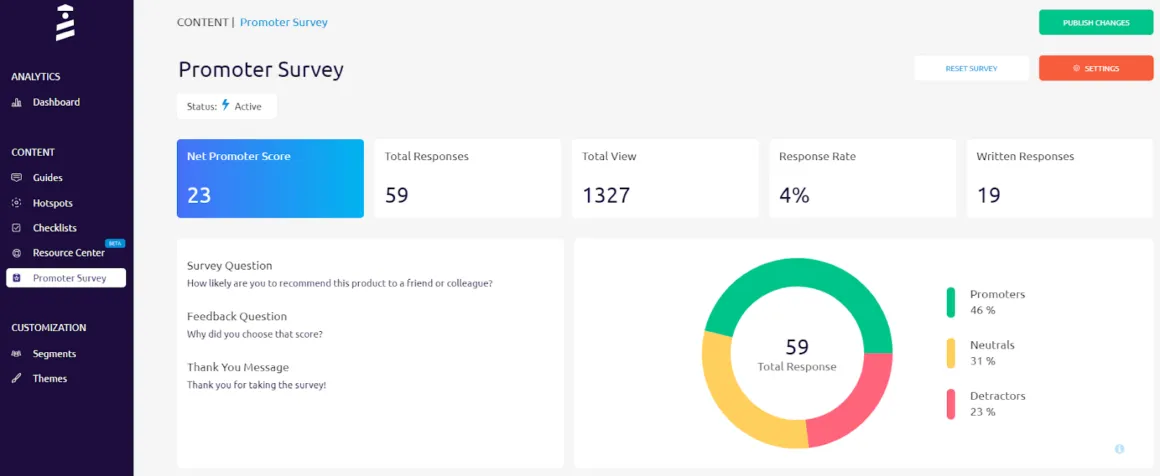
Task: Click the 'Promoter Survey' page heading
Action: tap(261, 70)
